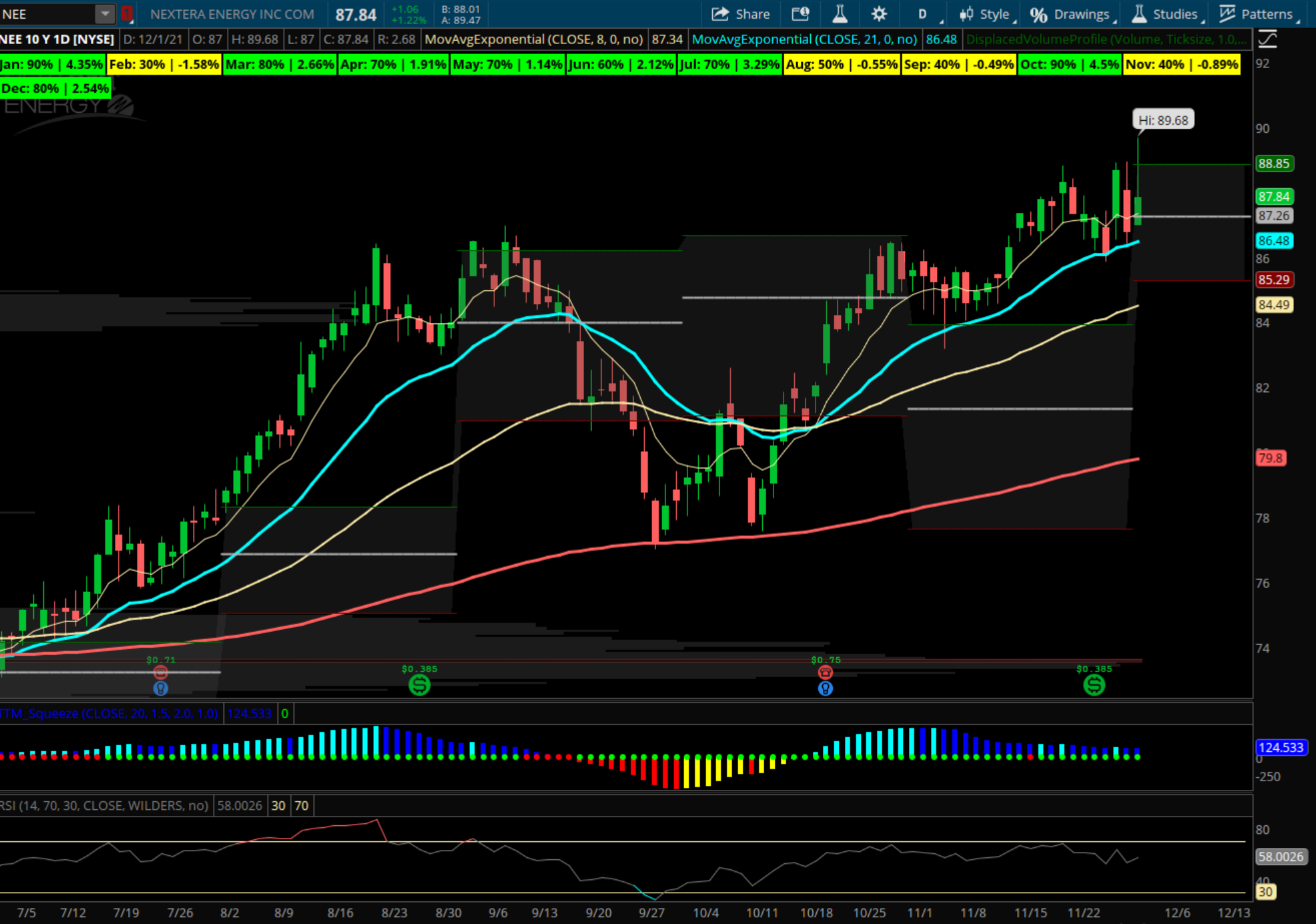
Task: Click the red earnings phone icon near 7/26
Action: tap(161, 672)
